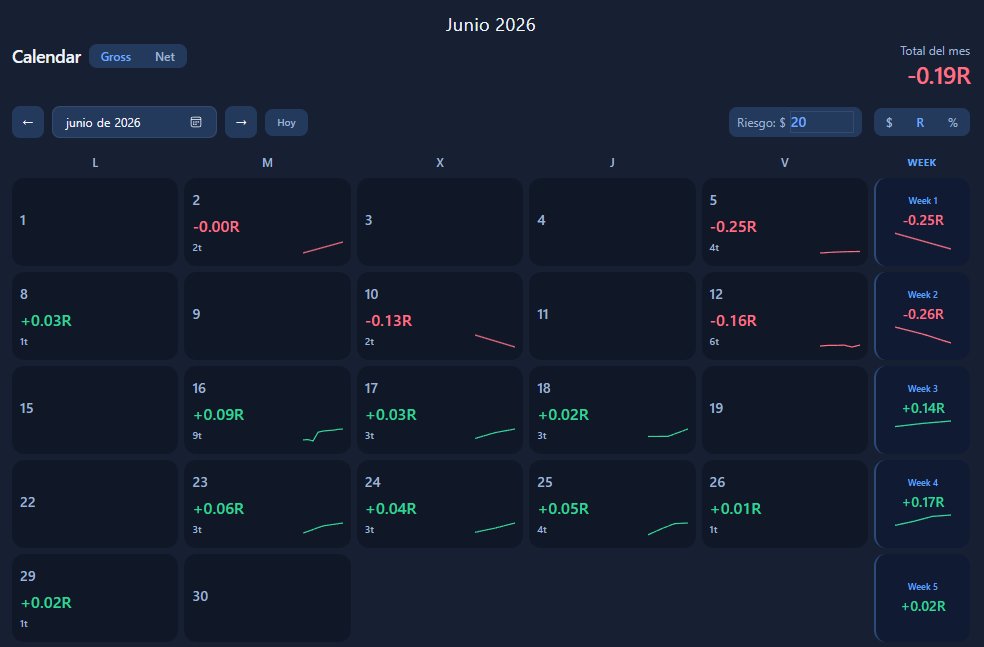Screen dimensions: 984x647
Task: Open day 2 with -0.00R
Action: click(267, 222)
